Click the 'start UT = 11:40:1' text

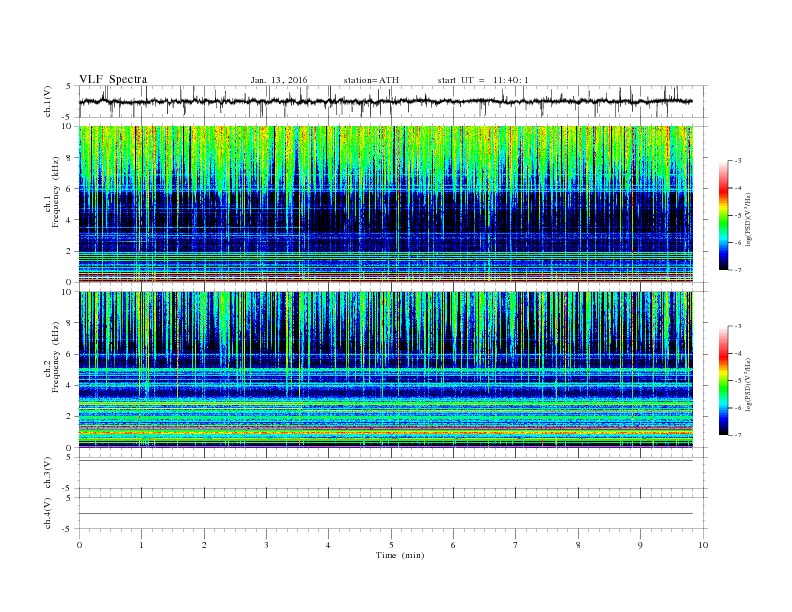483,80
